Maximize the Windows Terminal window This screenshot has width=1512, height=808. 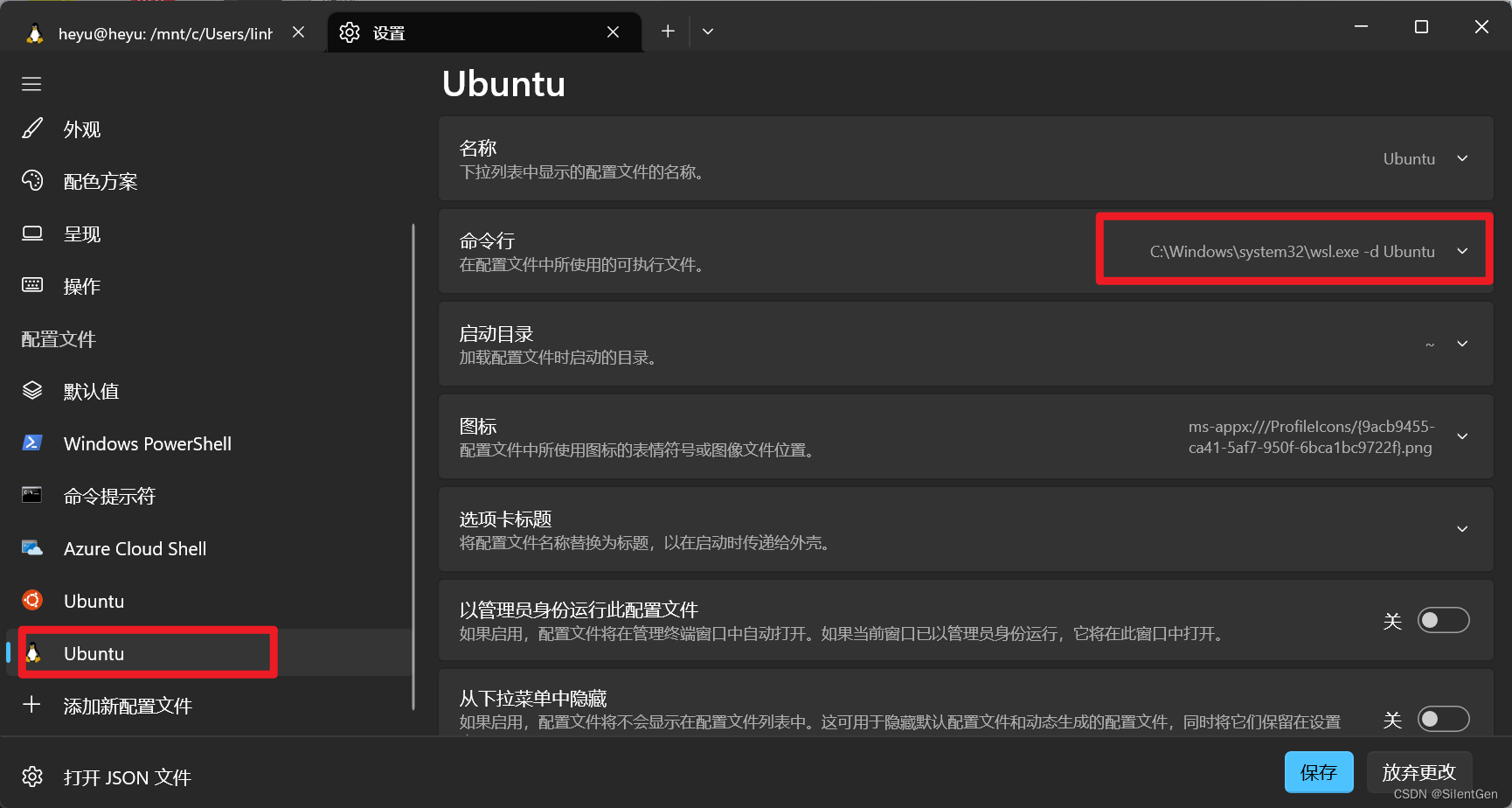tap(1421, 26)
